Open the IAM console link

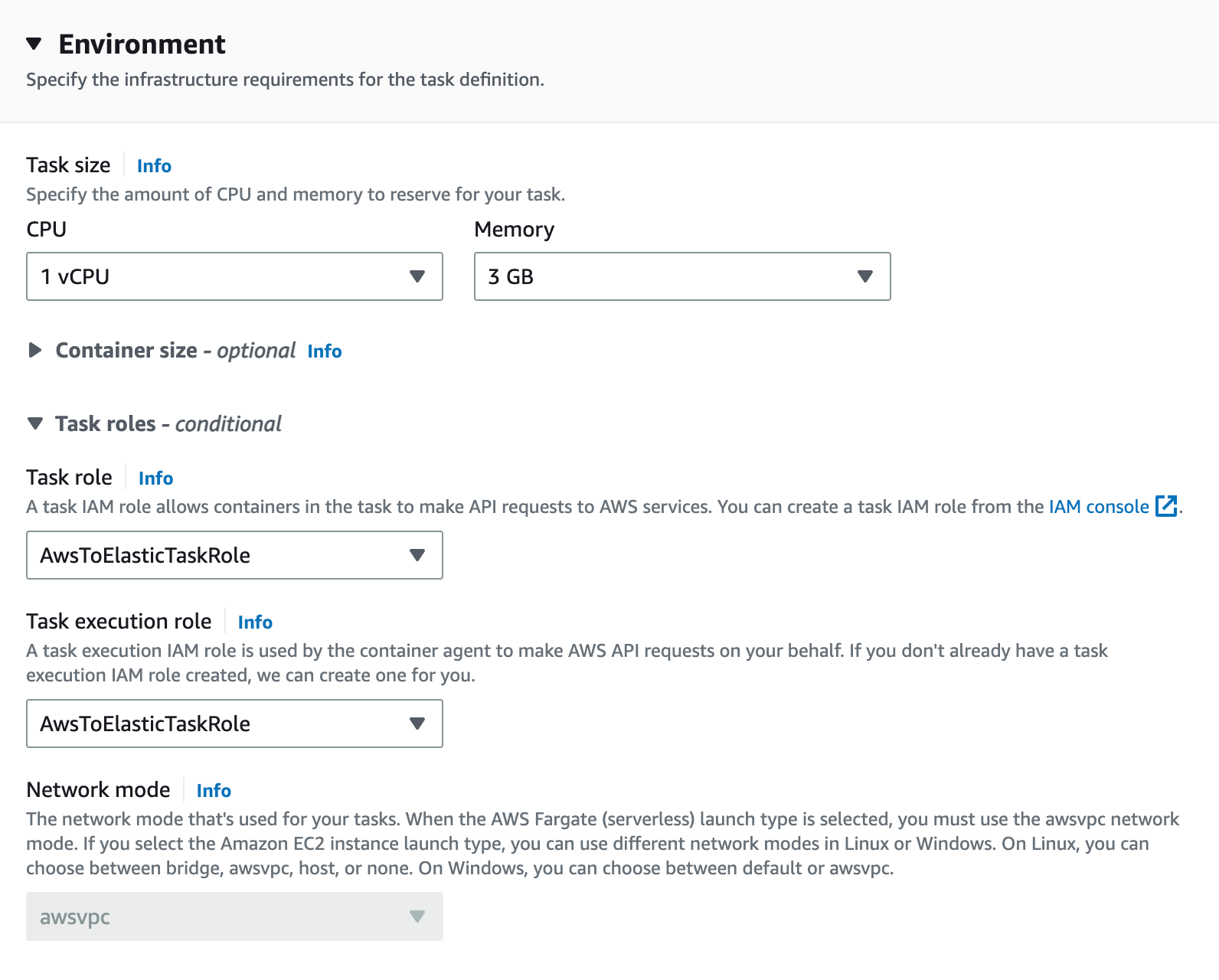[1098, 507]
